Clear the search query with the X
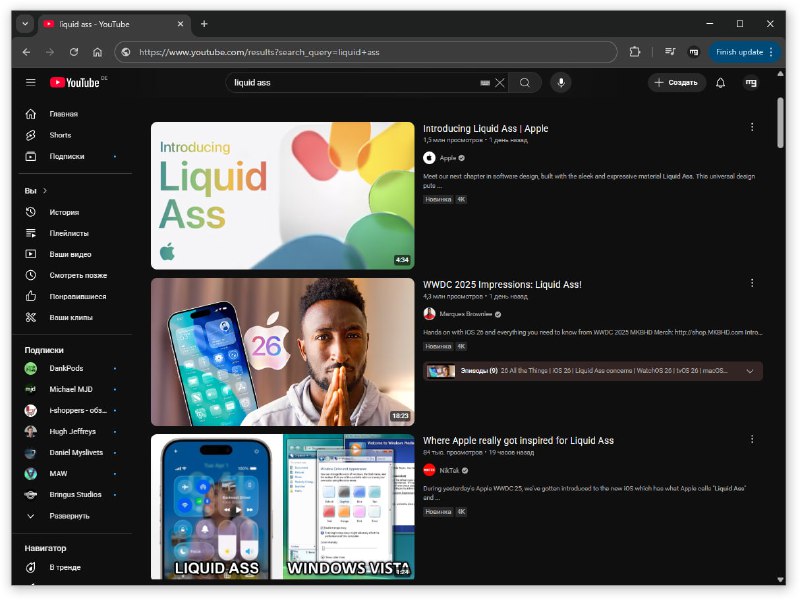The height and width of the screenshot is (600, 800). [x=500, y=83]
